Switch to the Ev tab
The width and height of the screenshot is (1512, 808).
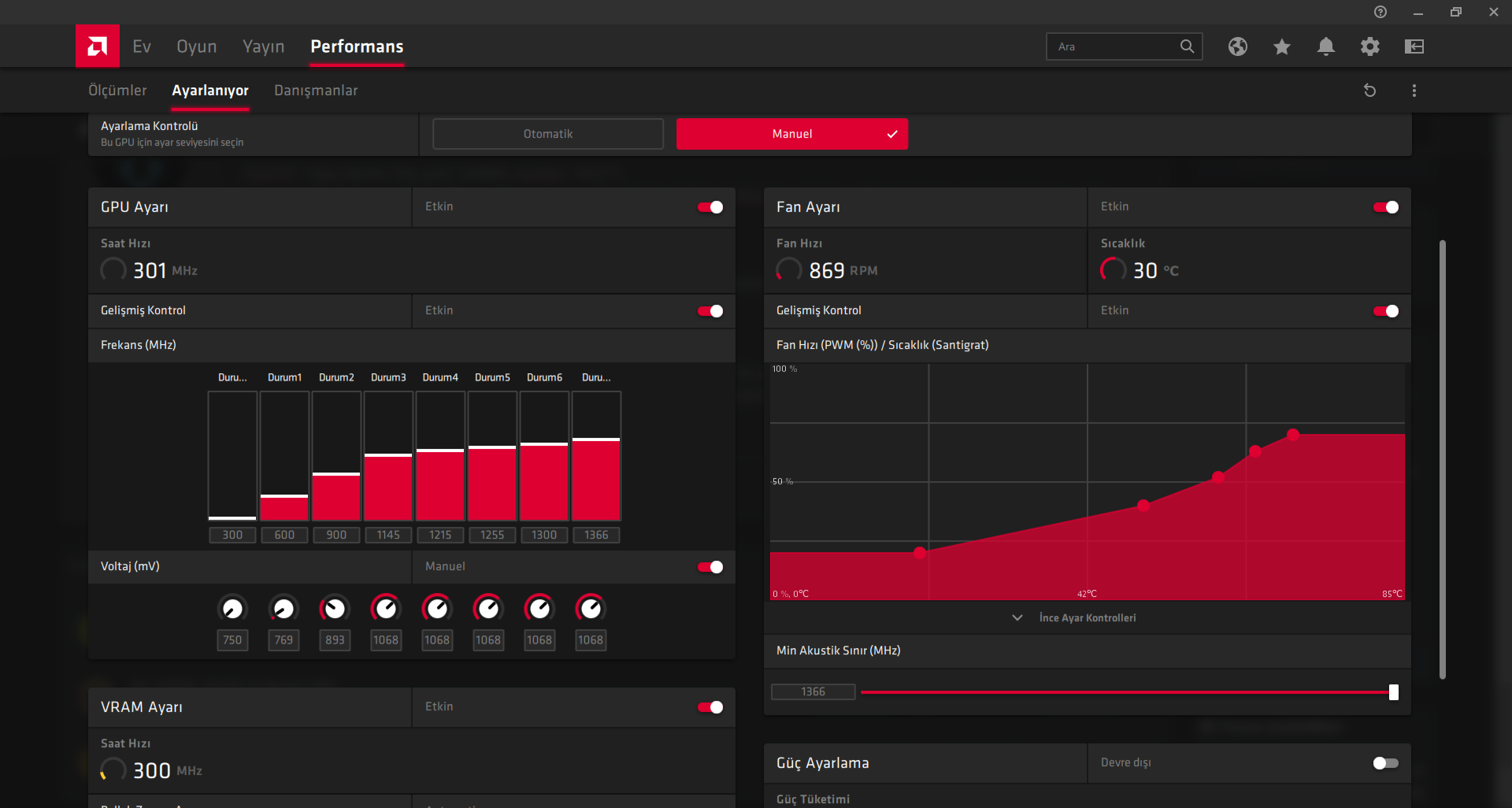(142, 46)
